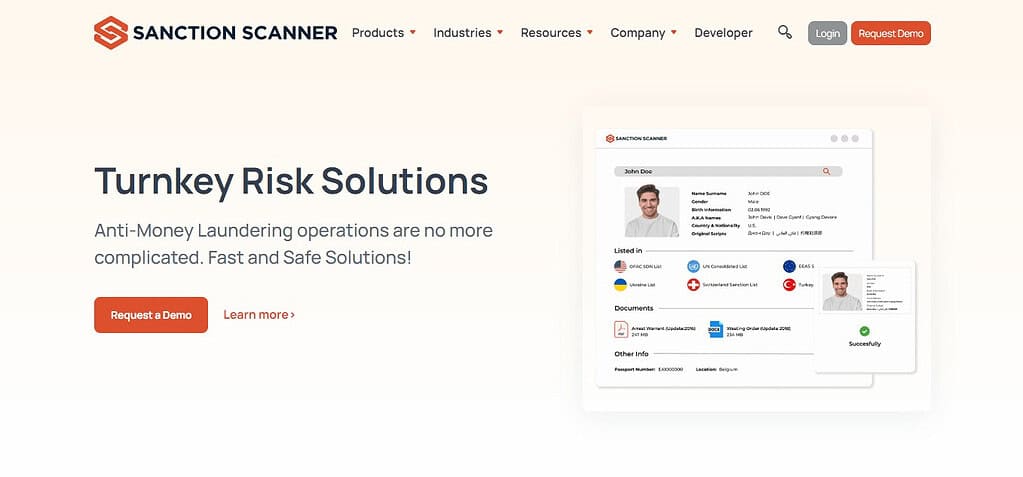
Task: Click the Sanction Scanner hexagon logo icon
Action: (111, 33)
